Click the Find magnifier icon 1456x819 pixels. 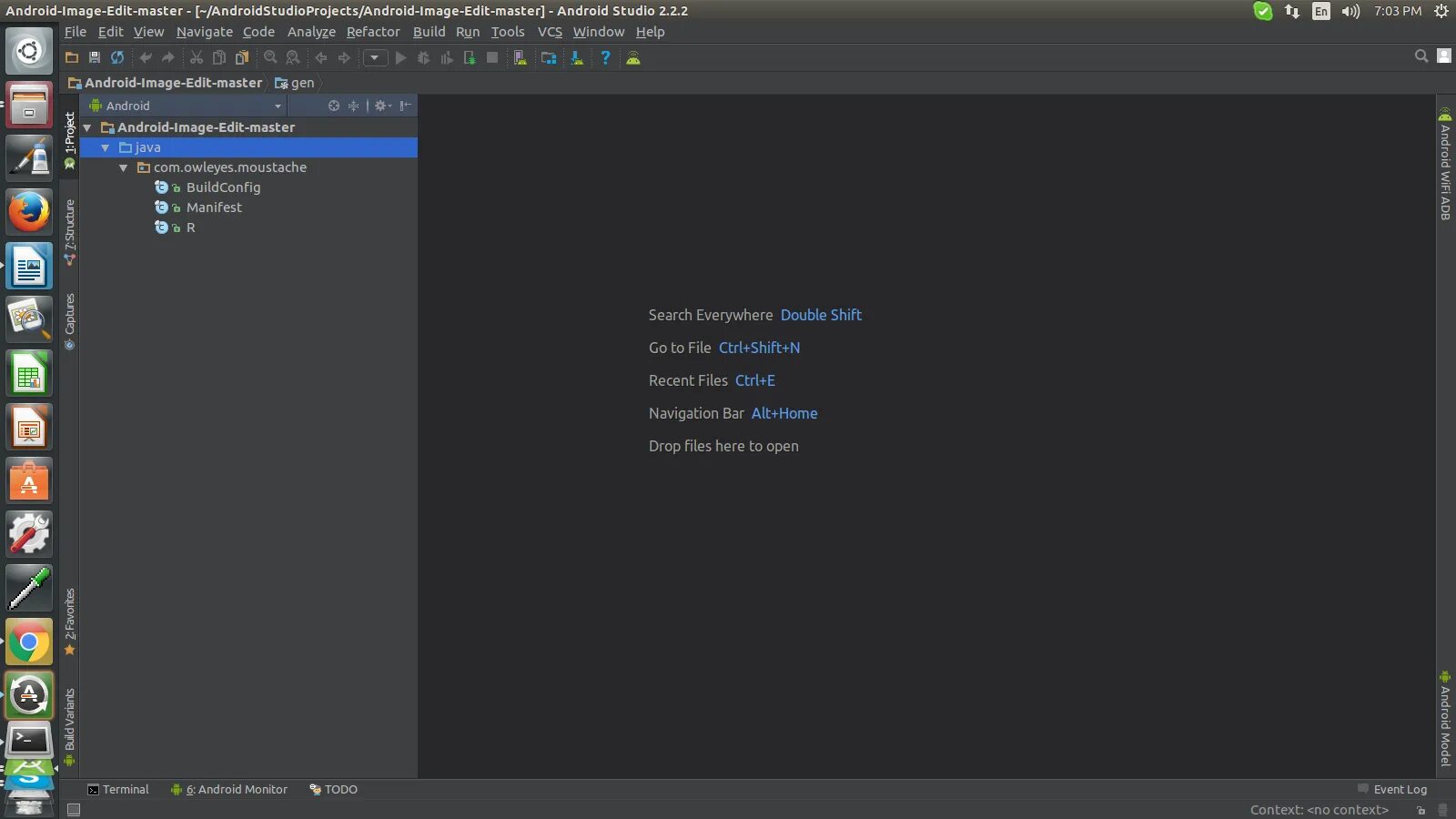coord(270,57)
